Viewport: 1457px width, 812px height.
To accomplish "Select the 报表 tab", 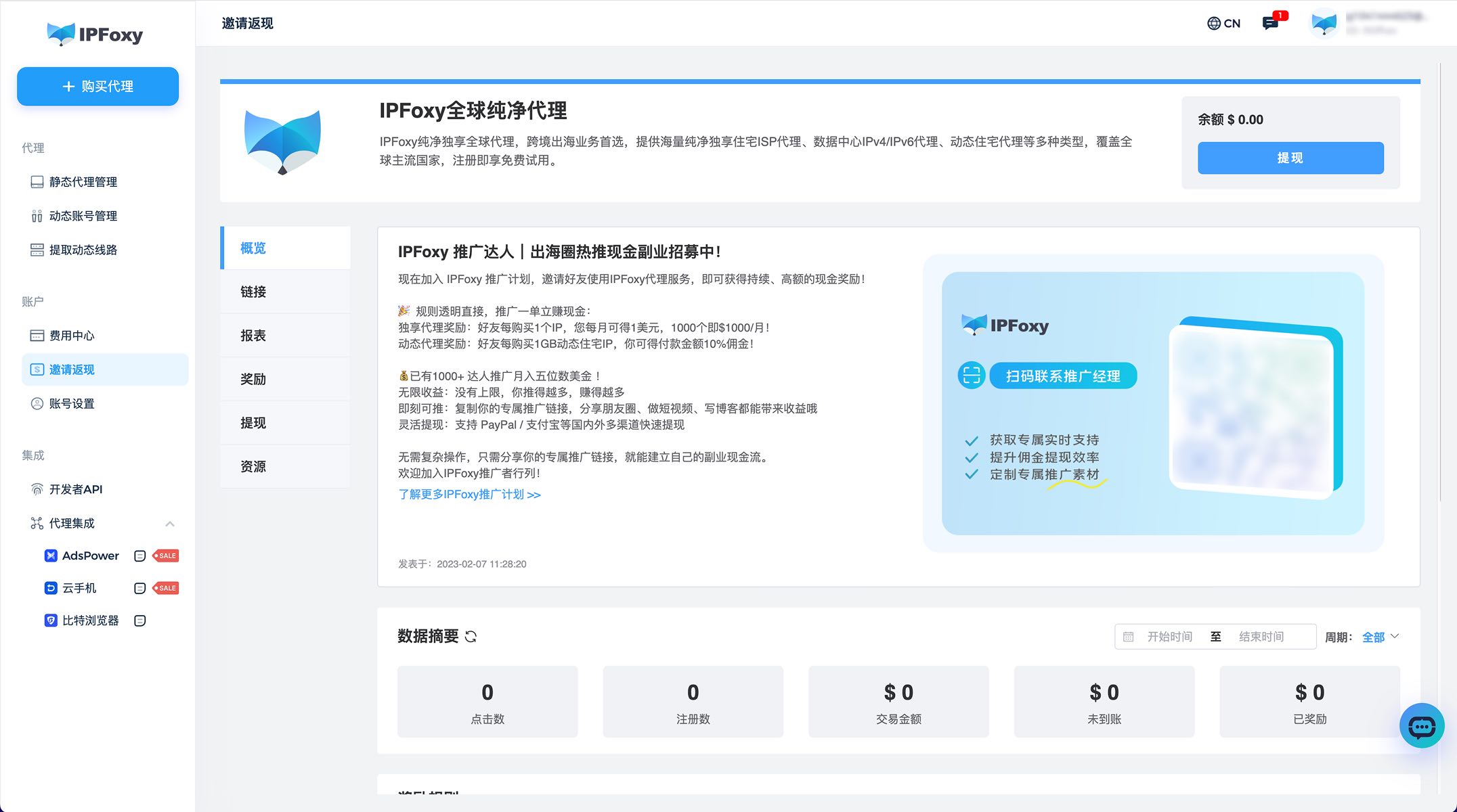I will point(286,336).
